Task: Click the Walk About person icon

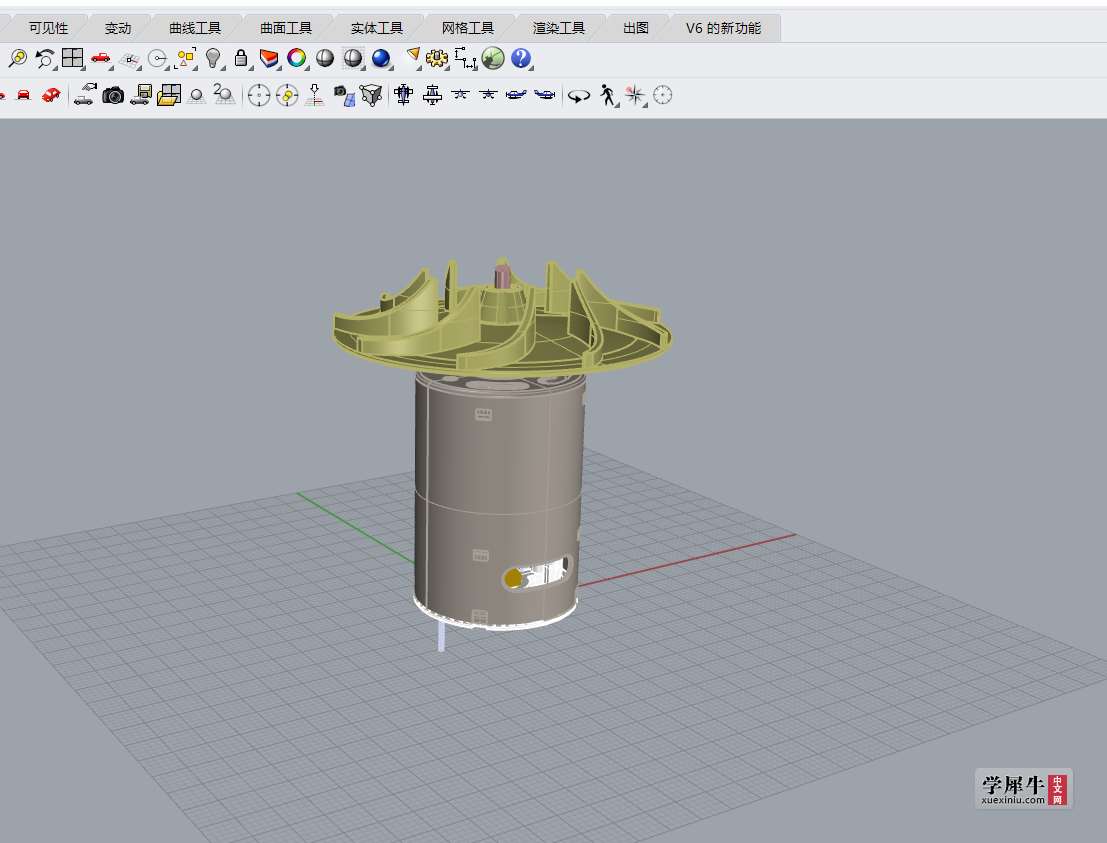Action: click(x=607, y=95)
